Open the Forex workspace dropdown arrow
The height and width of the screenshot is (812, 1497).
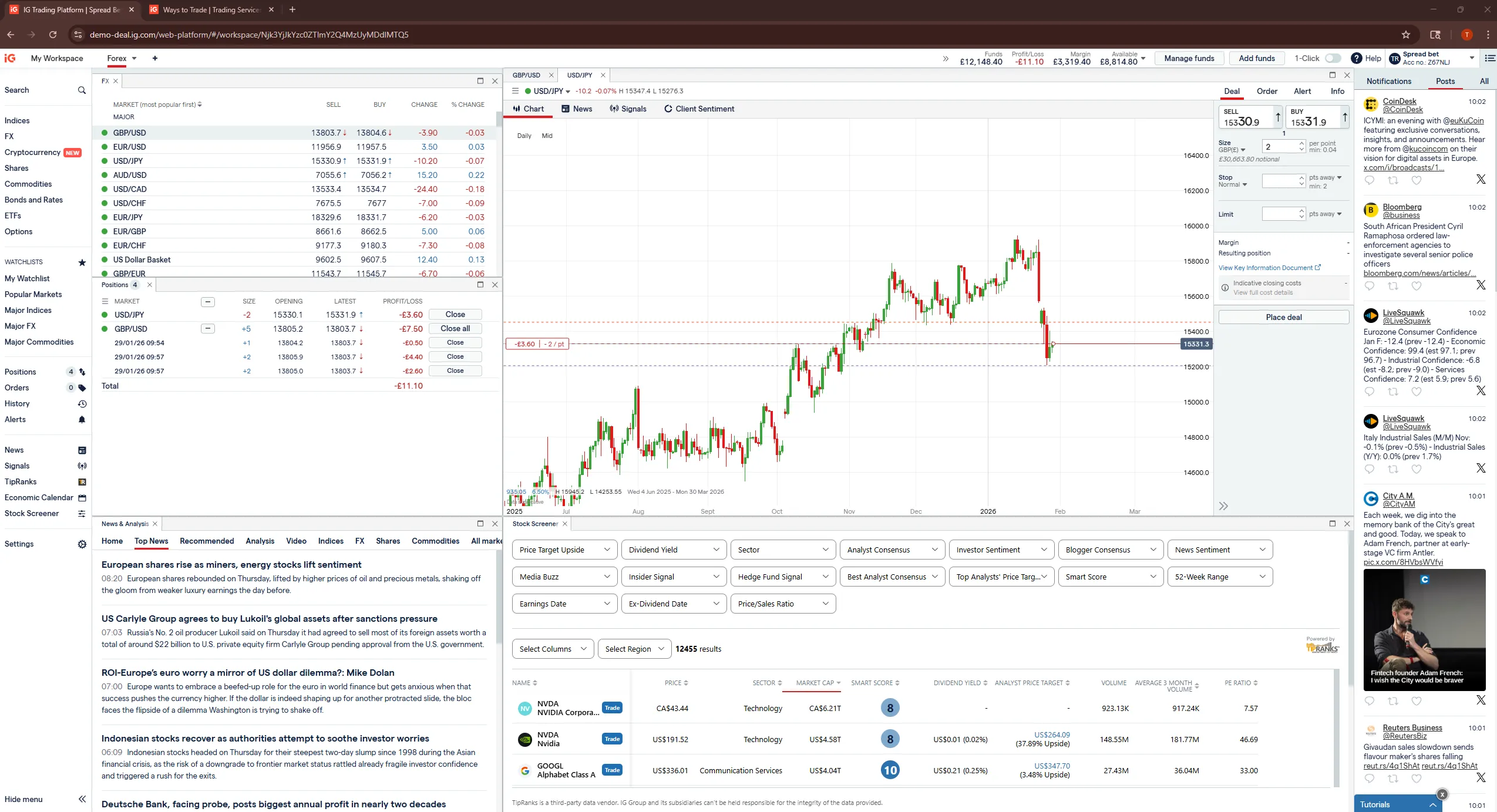tap(134, 58)
